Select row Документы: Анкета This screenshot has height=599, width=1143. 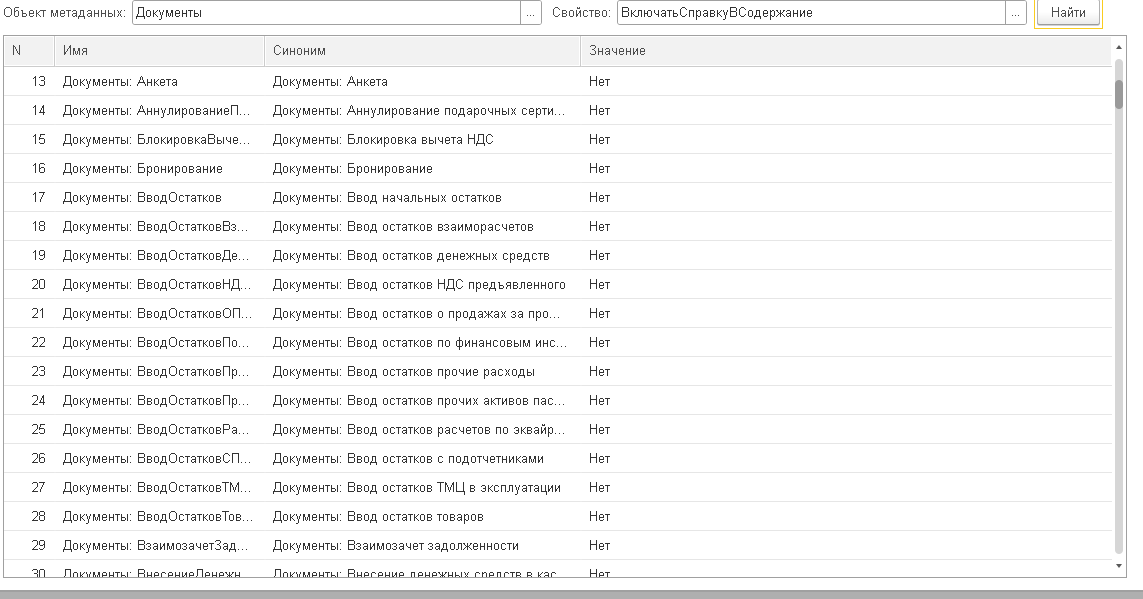[x=558, y=82]
